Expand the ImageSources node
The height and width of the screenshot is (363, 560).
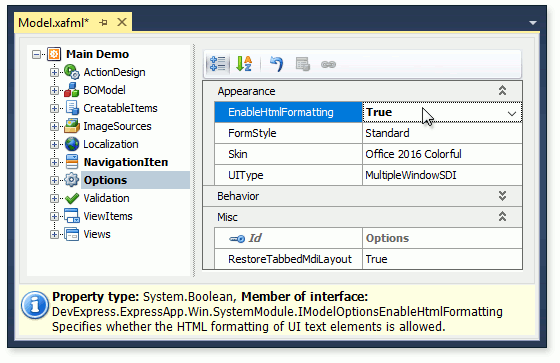tap(54, 126)
